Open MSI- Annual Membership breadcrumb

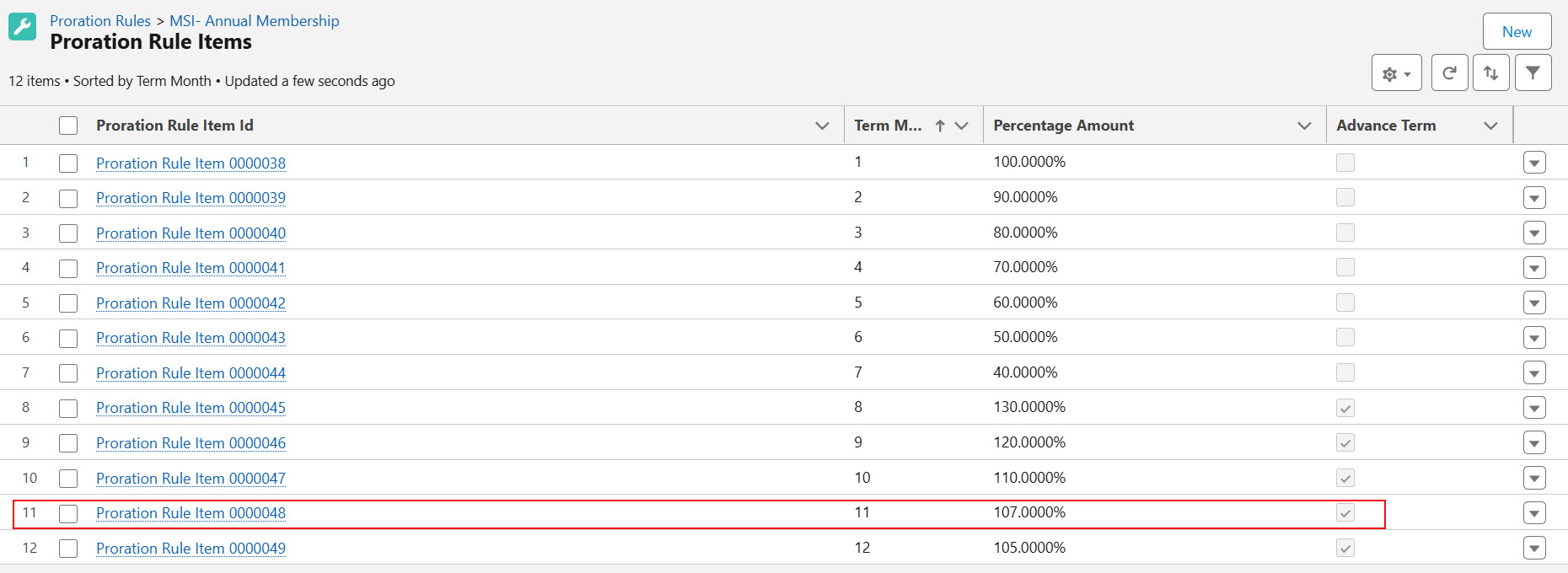tap(254, 21)
